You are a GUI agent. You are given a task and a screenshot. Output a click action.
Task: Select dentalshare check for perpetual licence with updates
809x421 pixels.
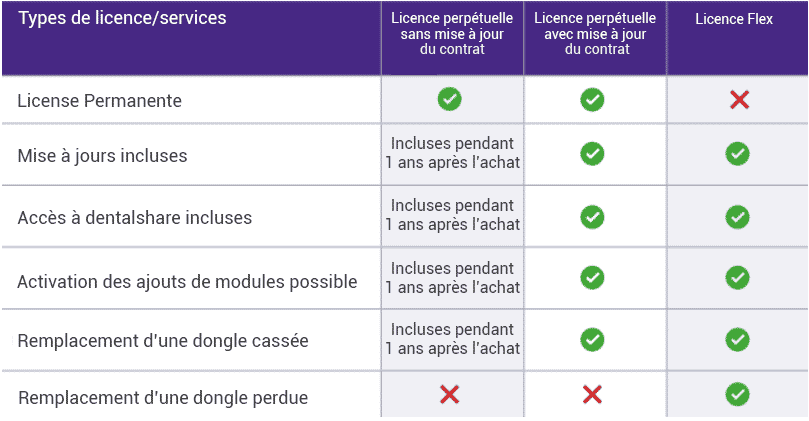click(592, 217)
